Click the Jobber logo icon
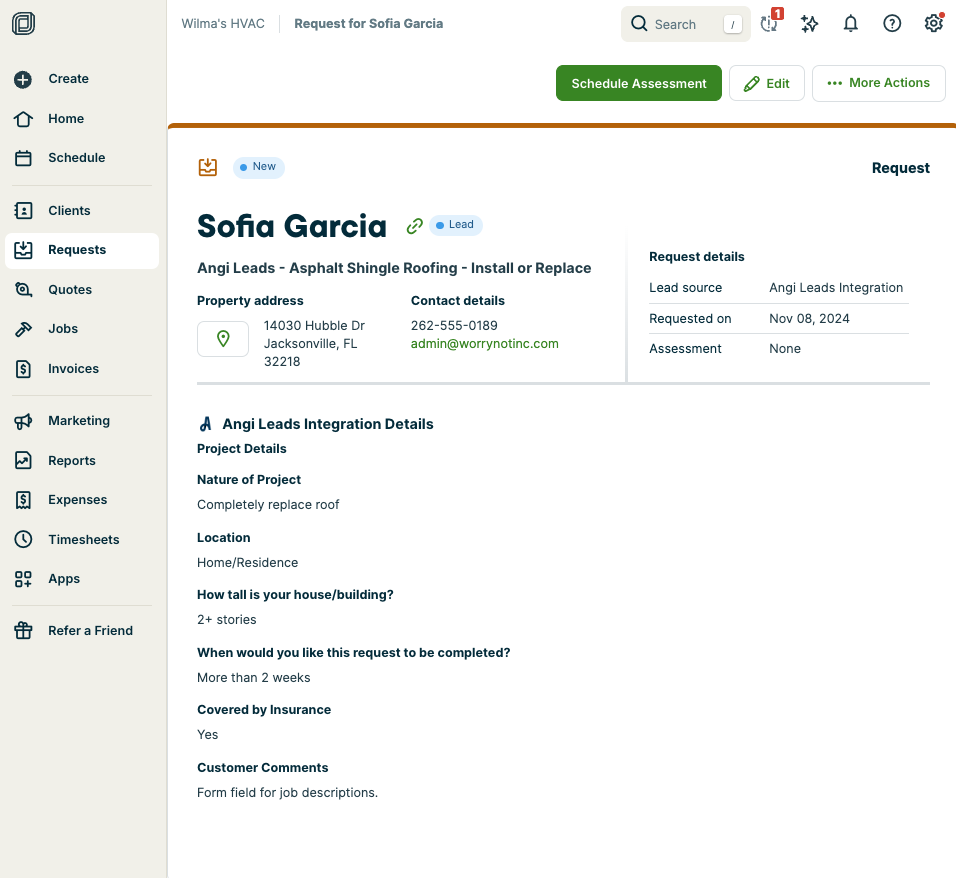The width and height of the screenshot is (956, 878). click(24, 24)
